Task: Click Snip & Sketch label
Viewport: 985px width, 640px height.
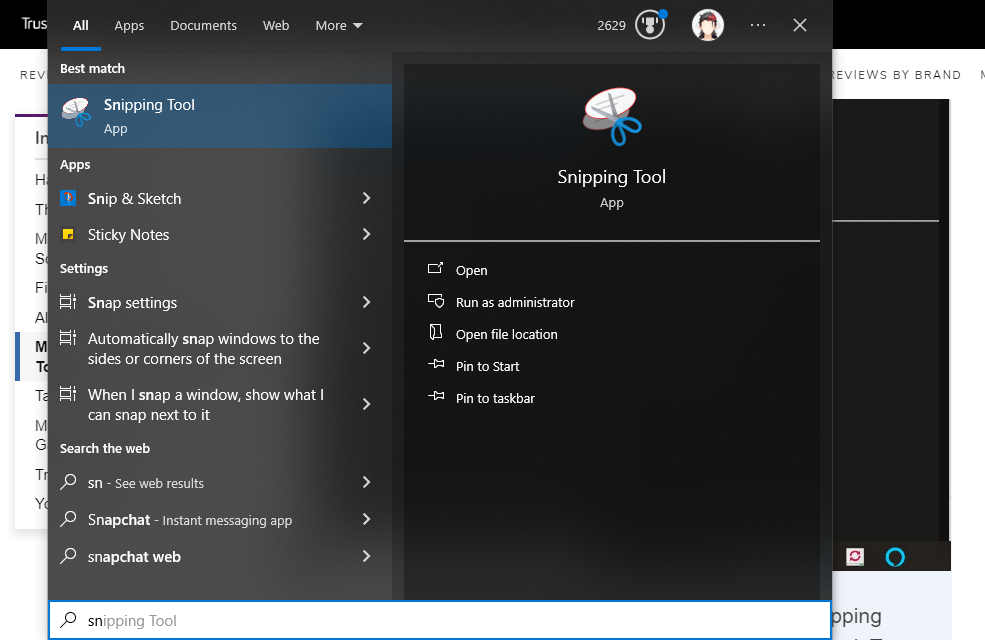Action: pos(134,198)
